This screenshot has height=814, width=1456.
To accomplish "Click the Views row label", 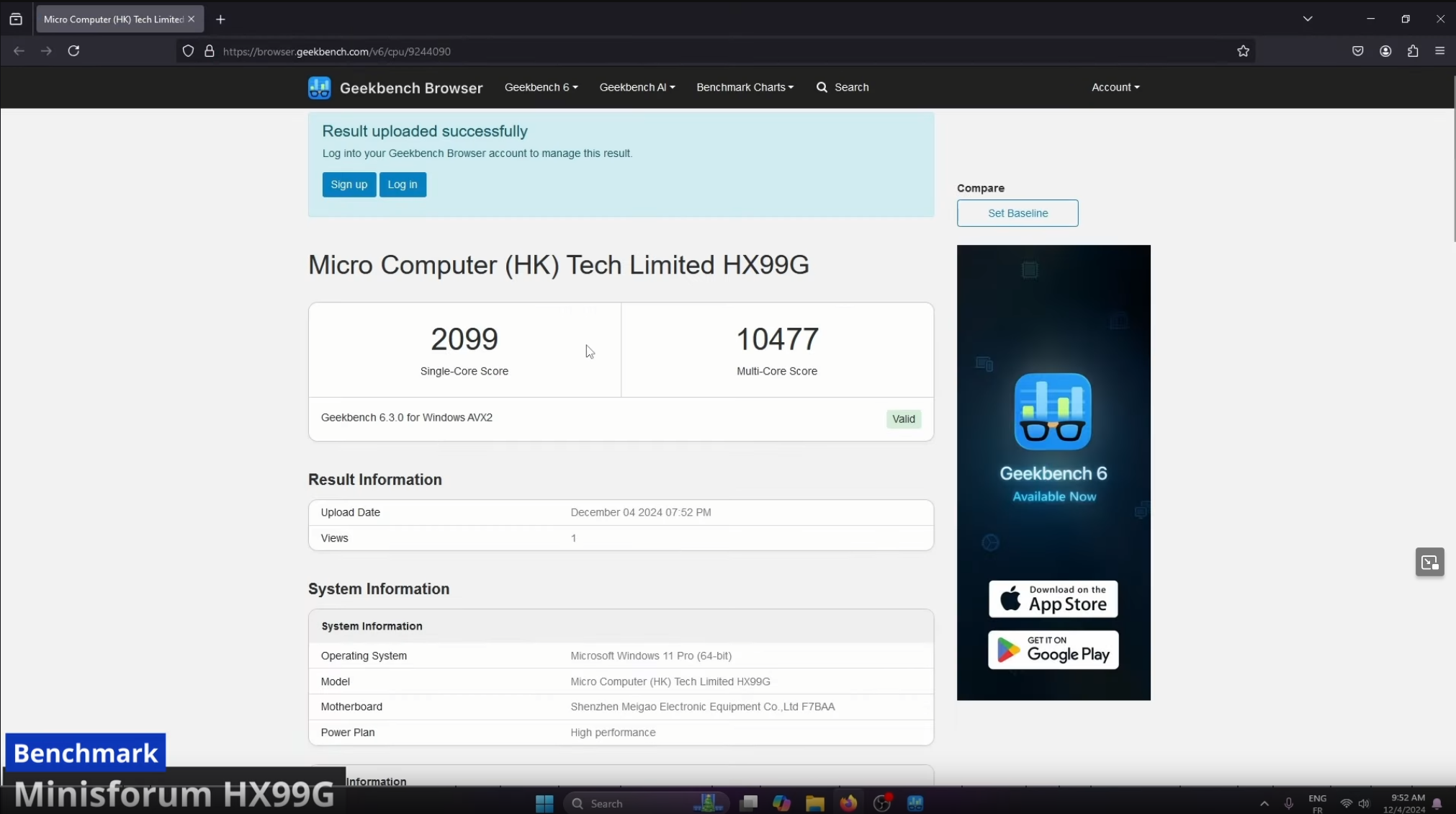I will click(334, 538).
